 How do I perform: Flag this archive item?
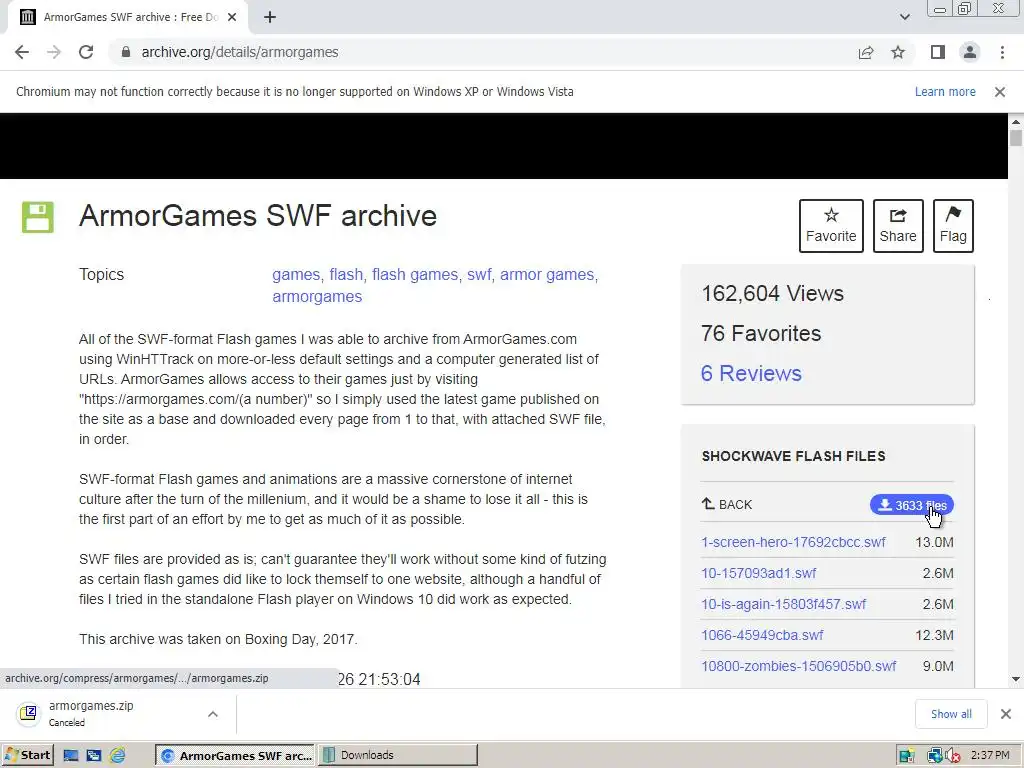pyautogui.click(x=953, y=226)
